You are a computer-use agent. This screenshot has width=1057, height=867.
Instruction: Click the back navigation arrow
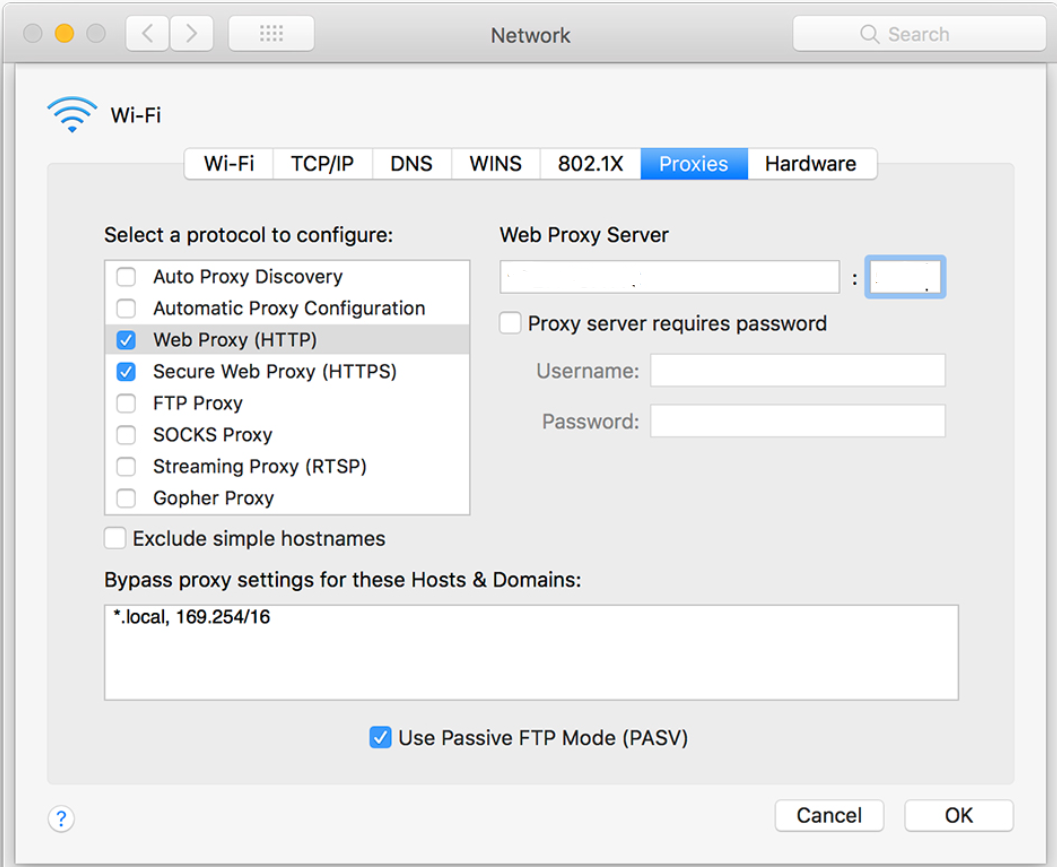[146, 33]
